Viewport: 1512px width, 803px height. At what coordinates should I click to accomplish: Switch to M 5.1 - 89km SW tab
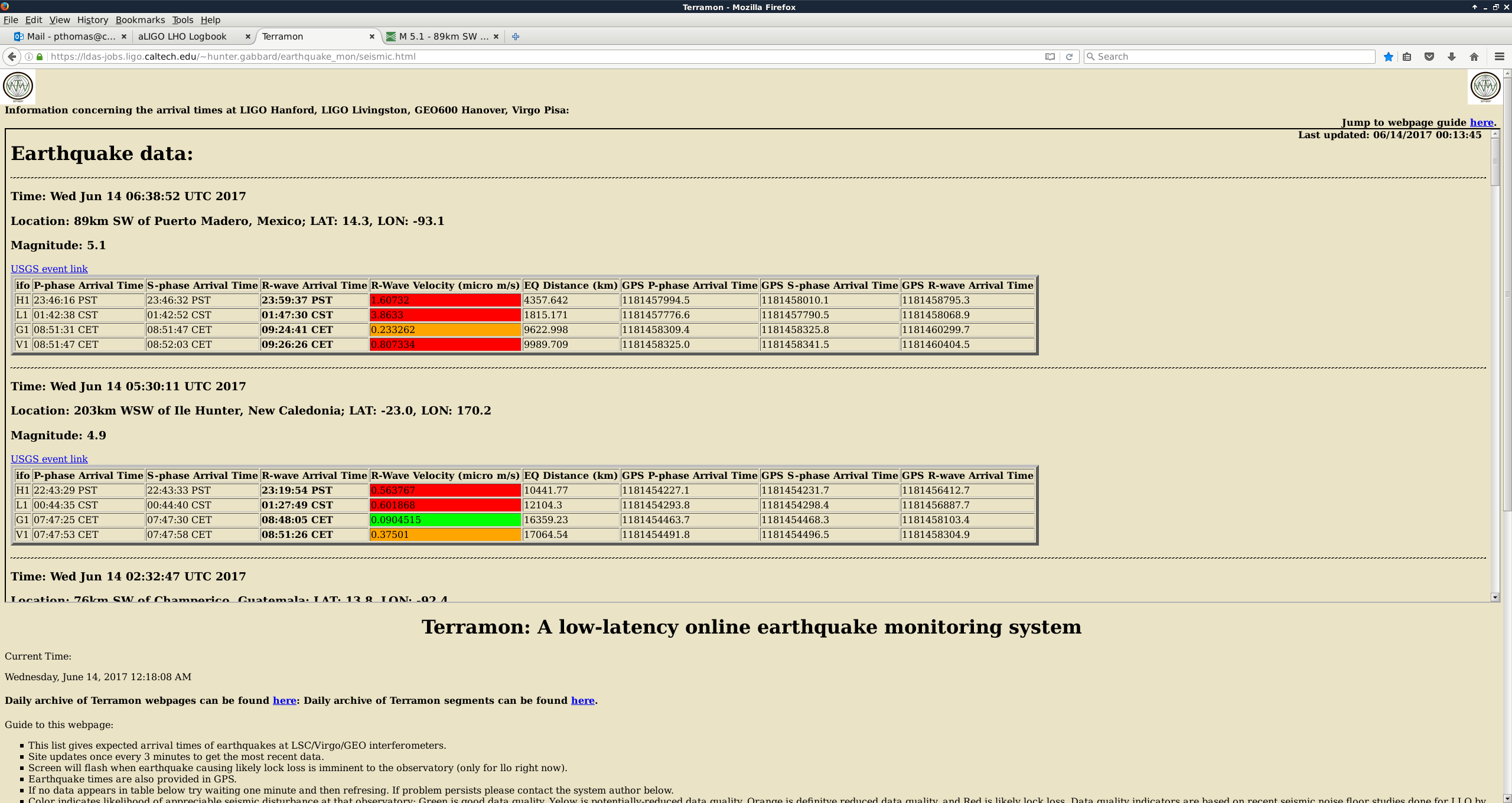click(443, 37)
